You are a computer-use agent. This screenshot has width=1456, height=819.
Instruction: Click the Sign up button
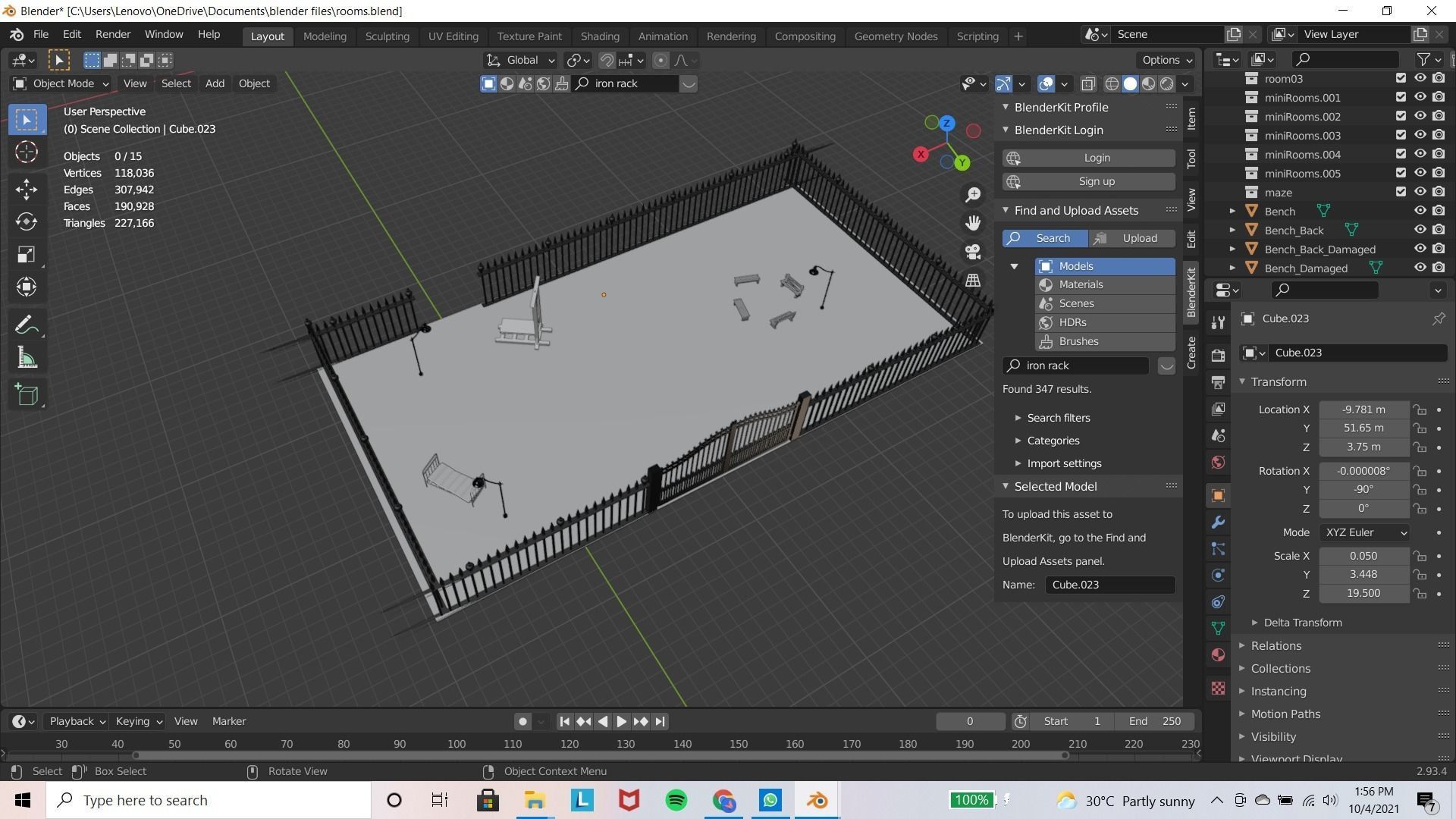click(x=1089, y=181)
